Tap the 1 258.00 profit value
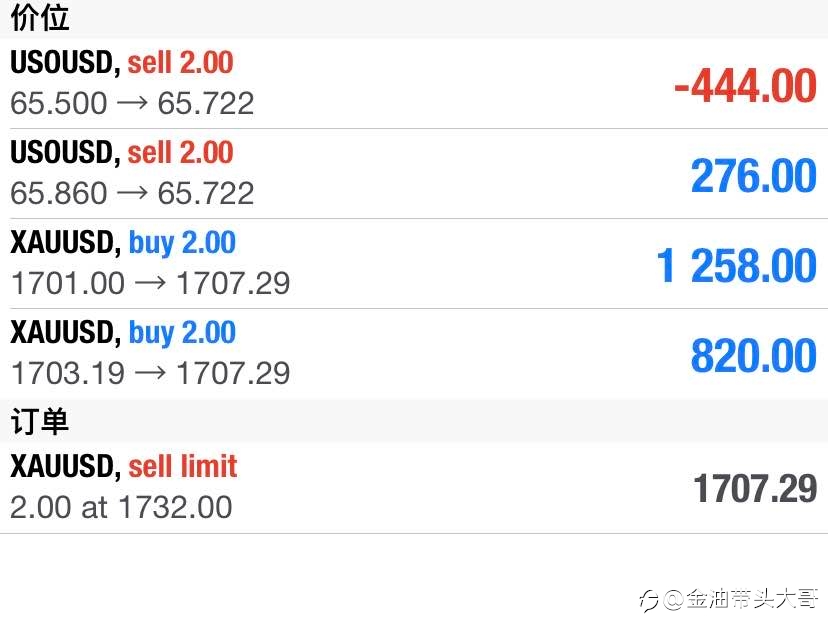This screenshot has width=828, height=639. click(x=737, y=266)
